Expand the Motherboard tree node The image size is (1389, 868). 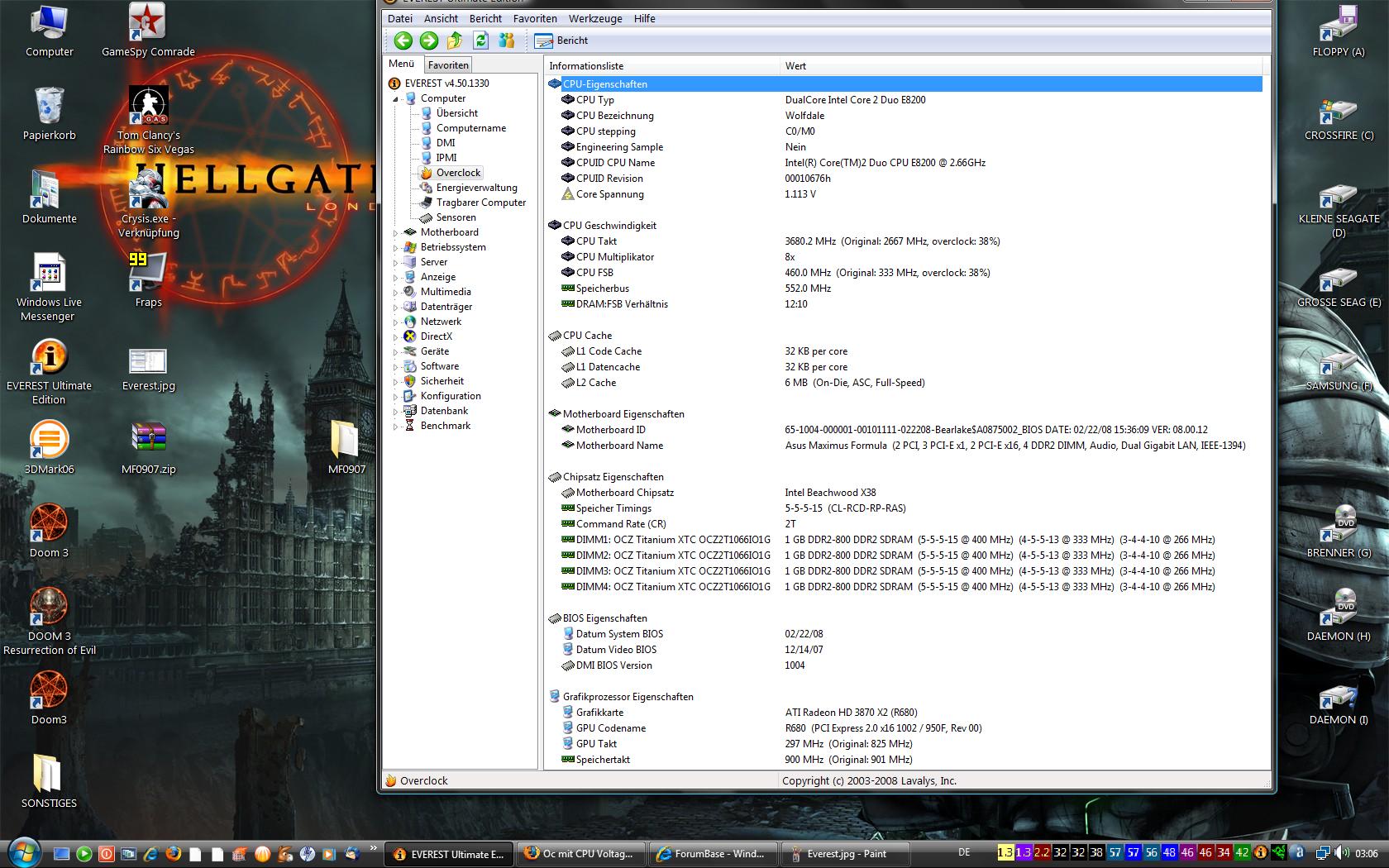[395, 233]
